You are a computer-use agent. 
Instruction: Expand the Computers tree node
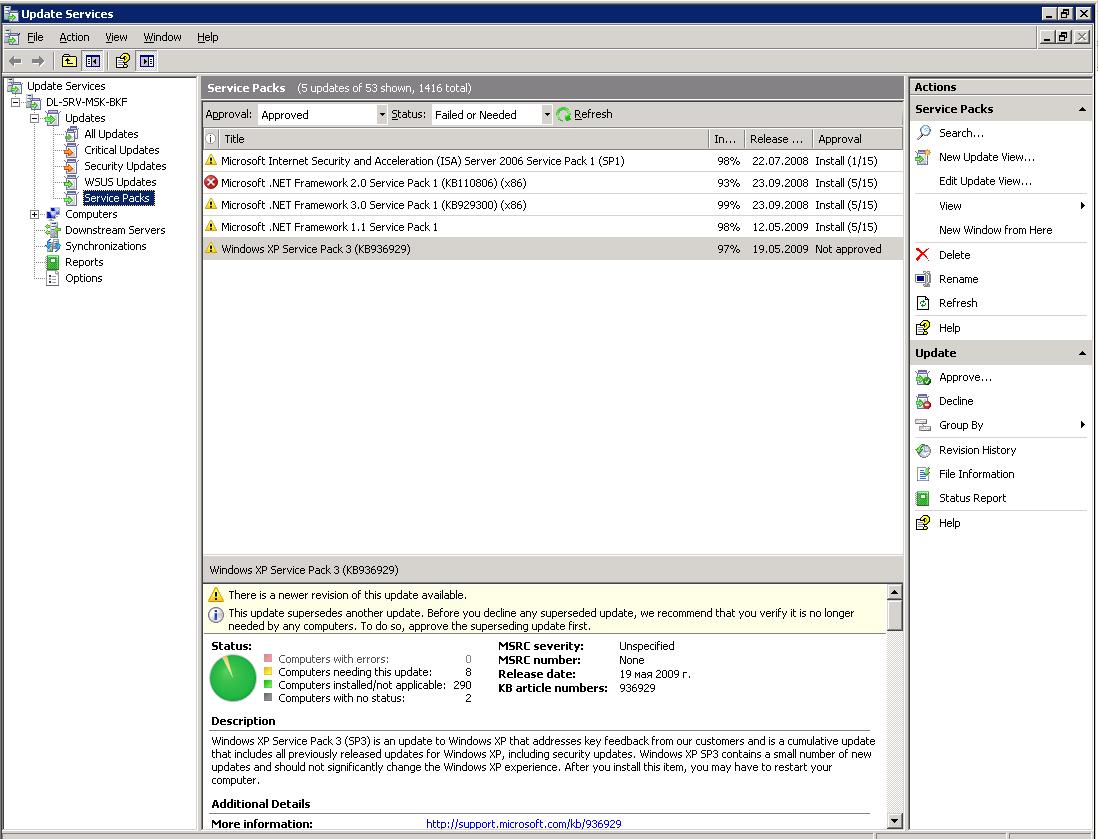click(35, 214)
